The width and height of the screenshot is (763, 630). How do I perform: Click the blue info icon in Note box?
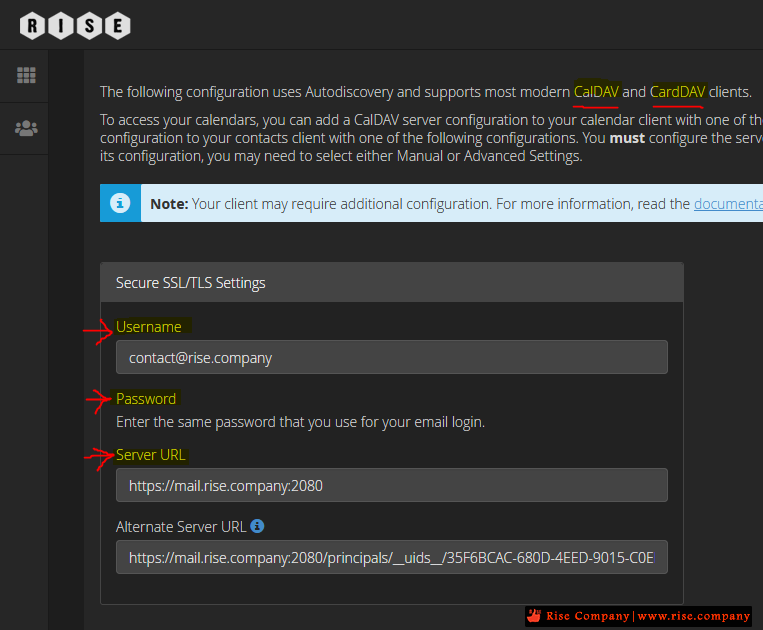click(x=120, y=203)
